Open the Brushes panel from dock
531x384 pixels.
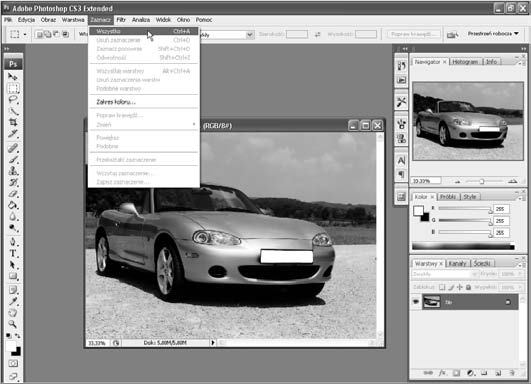[x=402, y=124]
